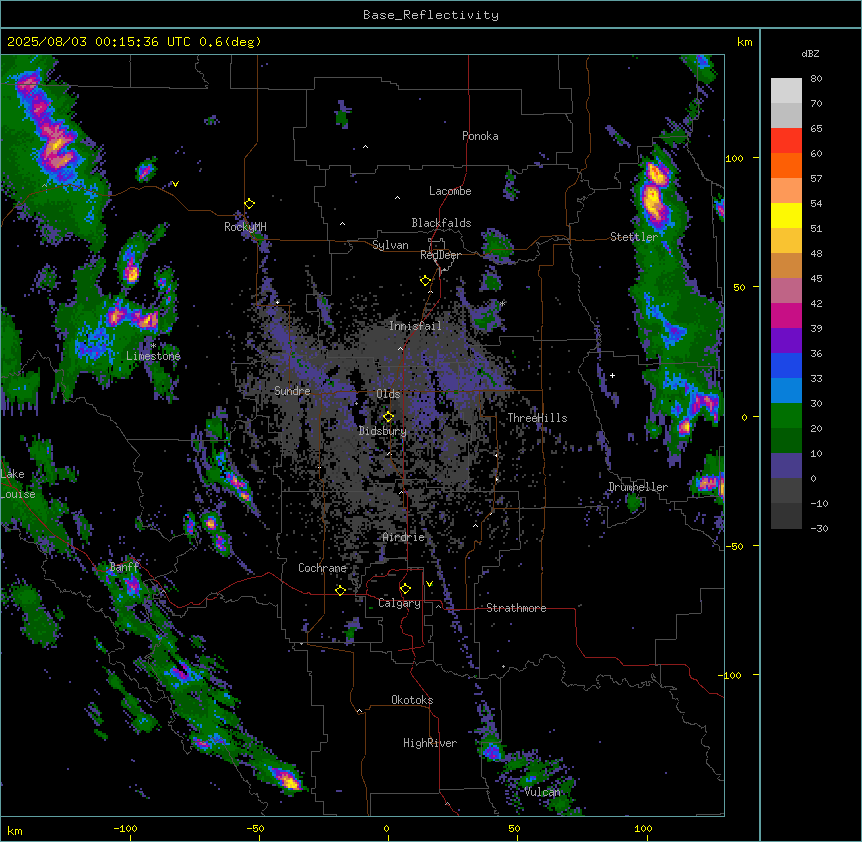
Task: Click the 80 value in dBZ legend
Action: tap(816, 79)
